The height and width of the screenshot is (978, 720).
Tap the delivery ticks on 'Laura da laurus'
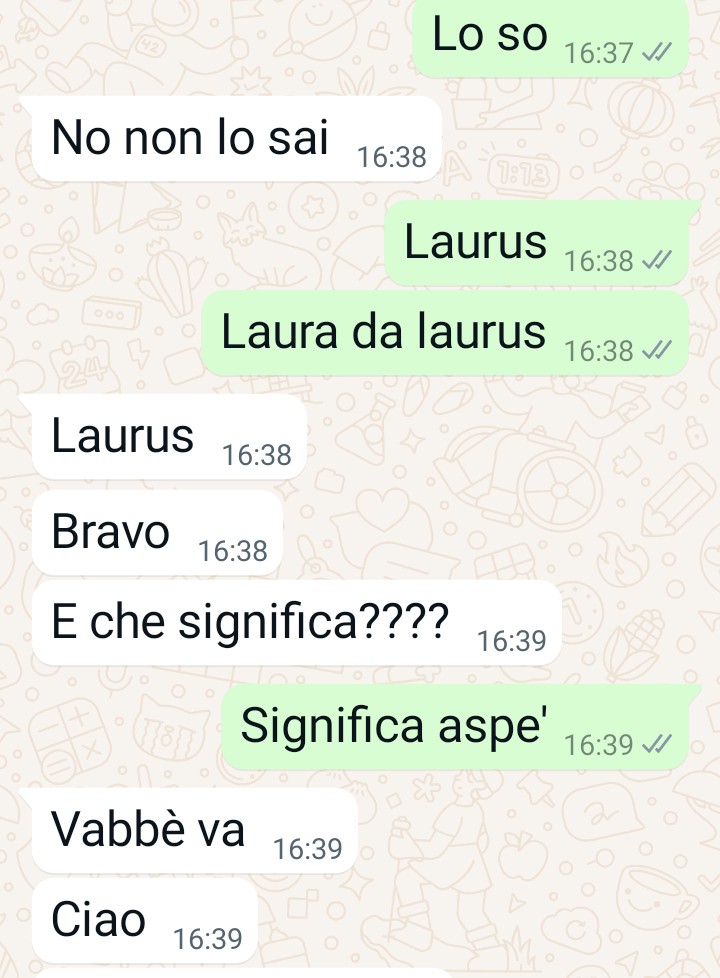657,351
